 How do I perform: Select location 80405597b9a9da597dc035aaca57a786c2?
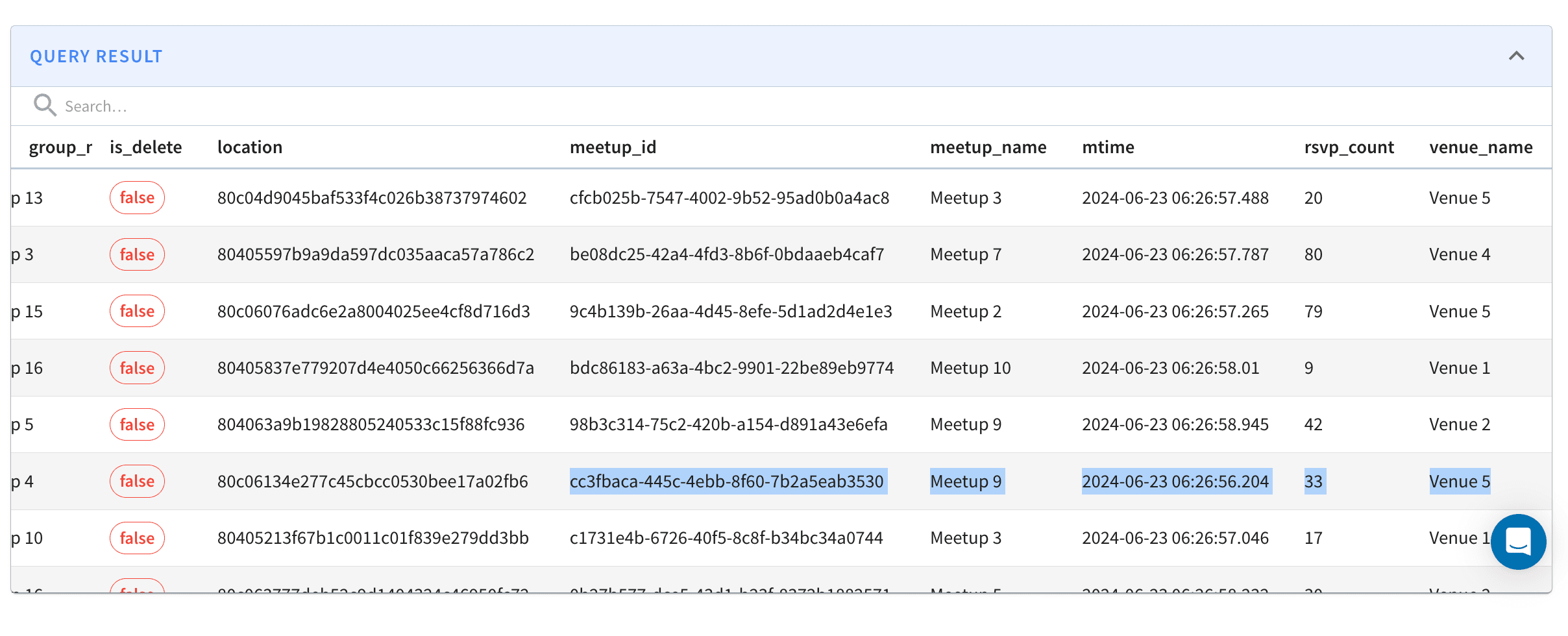(376, 254)
